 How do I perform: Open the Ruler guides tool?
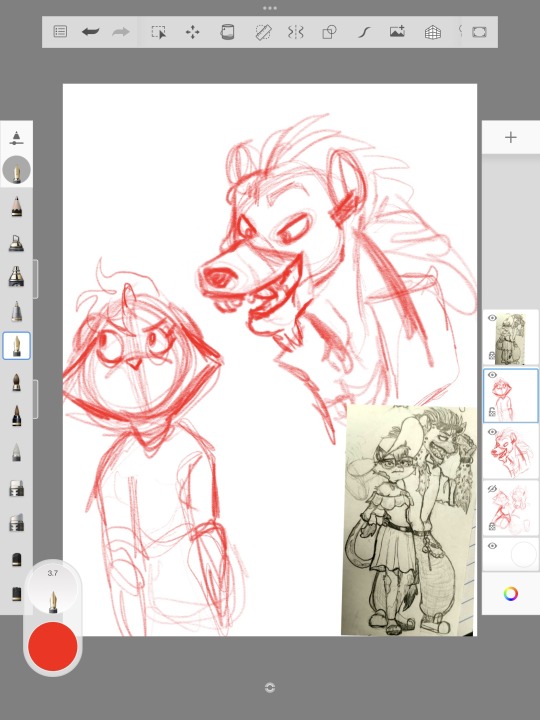[263, 32]
